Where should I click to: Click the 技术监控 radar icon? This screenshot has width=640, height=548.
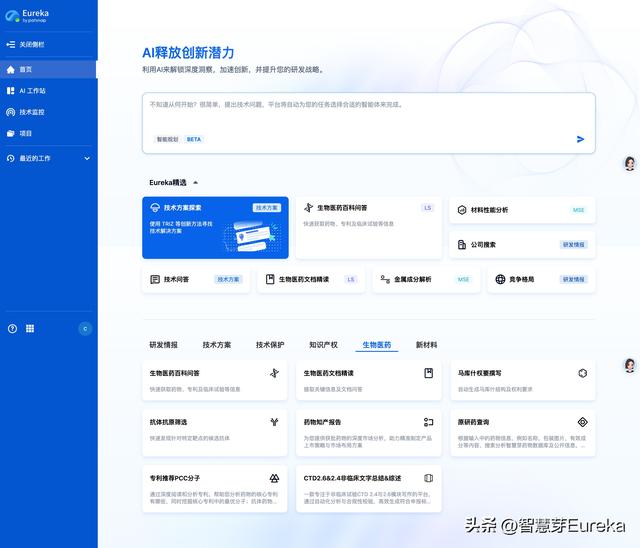[x=11, y=112]
